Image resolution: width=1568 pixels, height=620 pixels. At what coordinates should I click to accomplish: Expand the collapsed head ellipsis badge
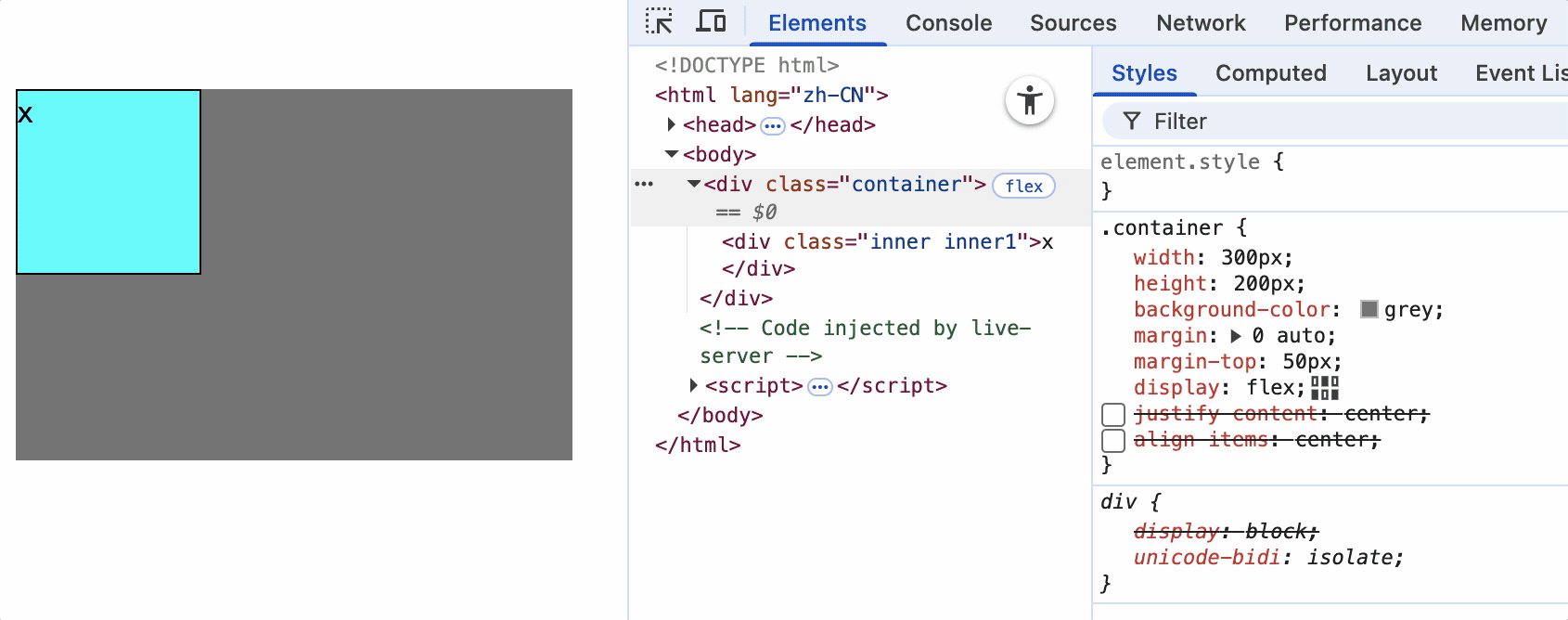(x=773, y=125)
